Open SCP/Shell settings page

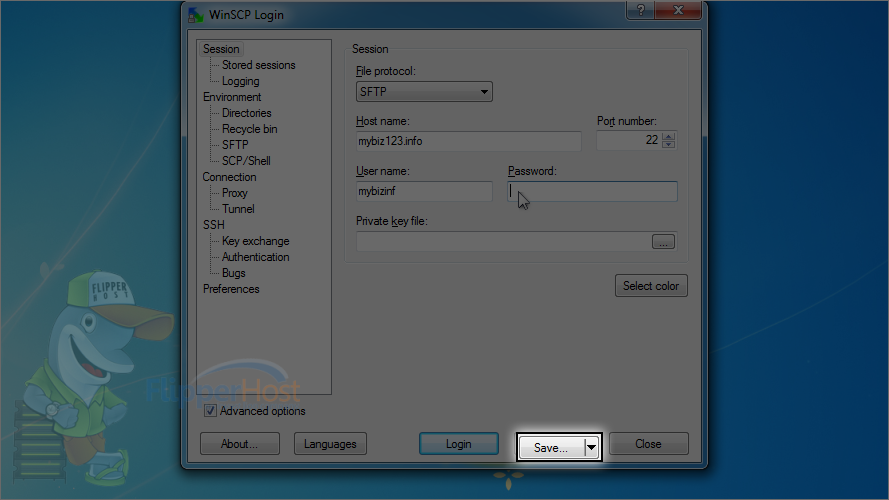point(246,161)
